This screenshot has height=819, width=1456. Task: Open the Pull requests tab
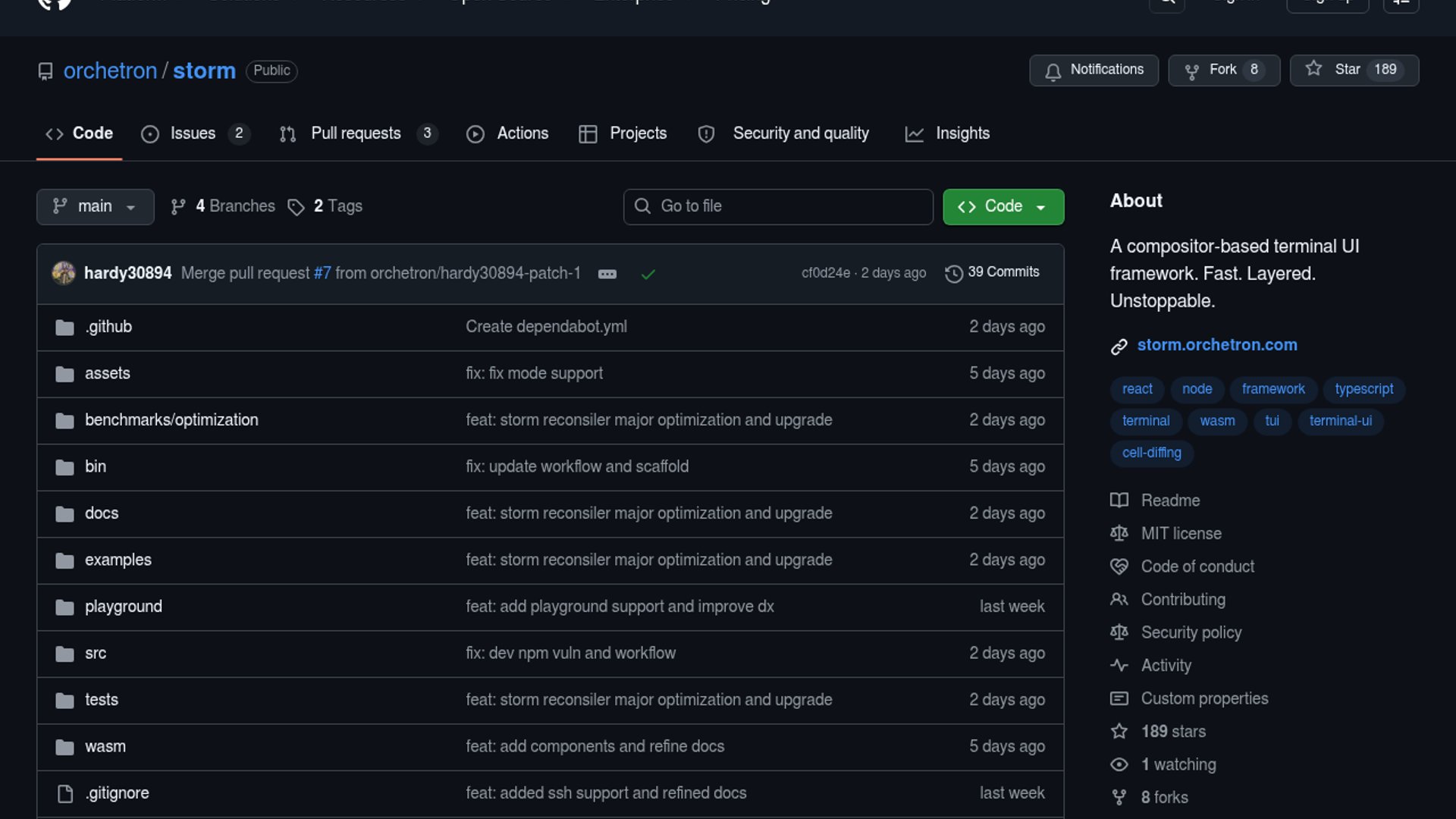(x=356, y=133)
